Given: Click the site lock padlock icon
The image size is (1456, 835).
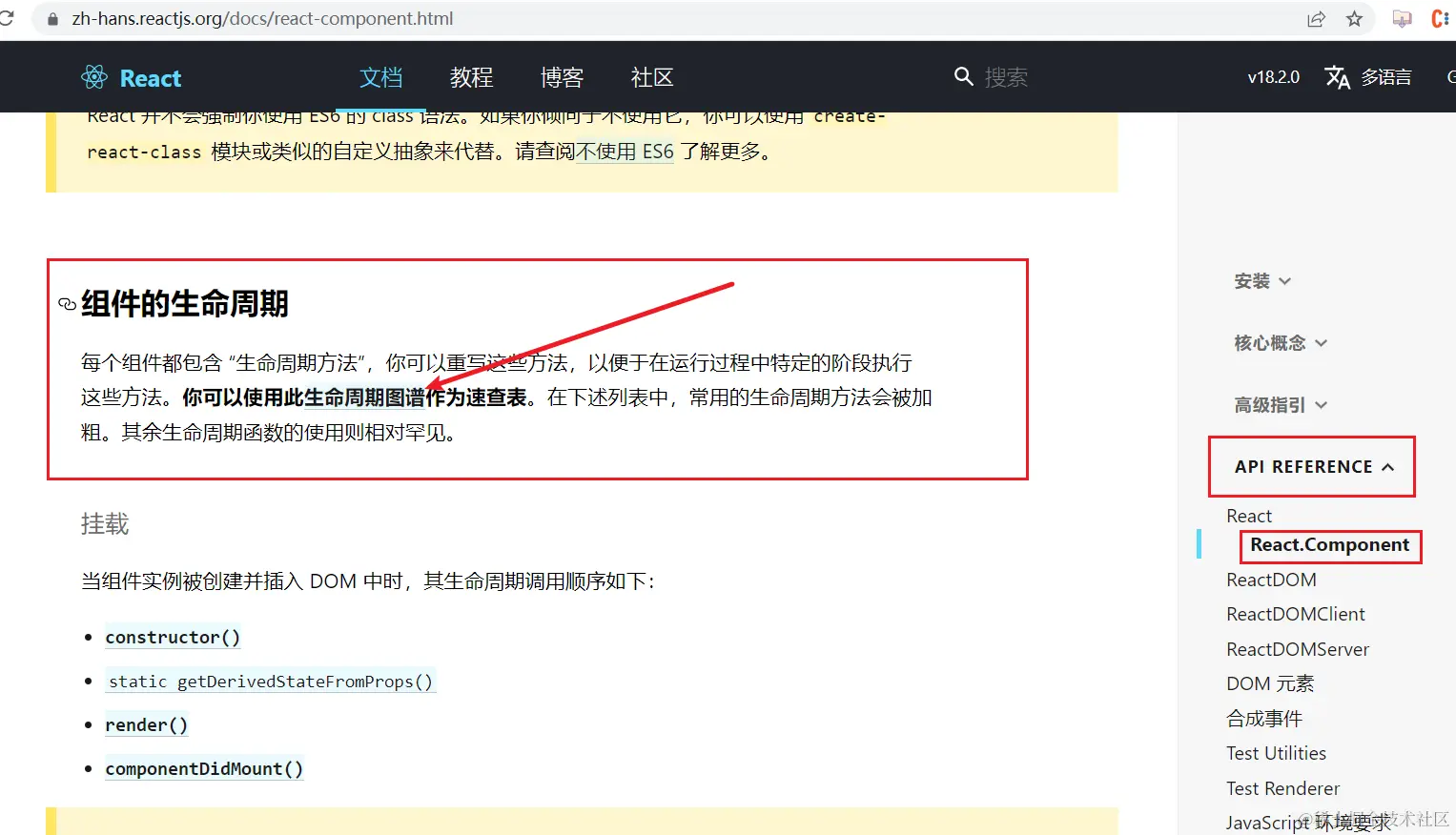Looking at the screenshot, I should [52, 19].
